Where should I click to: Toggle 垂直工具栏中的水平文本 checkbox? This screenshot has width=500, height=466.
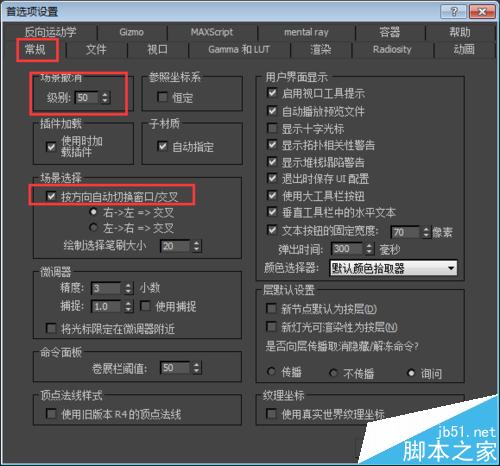coord(272,212)
